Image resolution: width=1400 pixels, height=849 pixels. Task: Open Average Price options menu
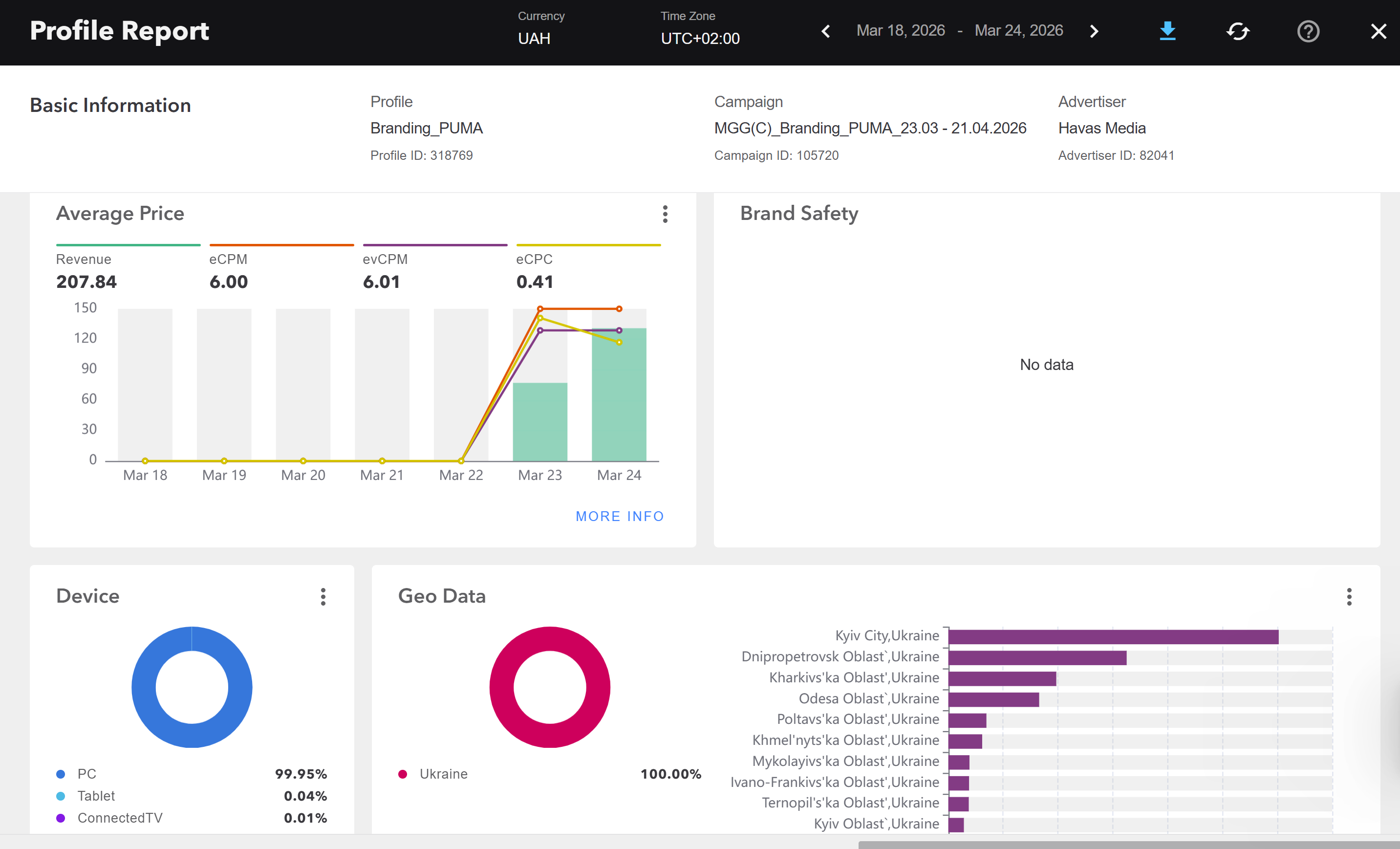(665, 214)
